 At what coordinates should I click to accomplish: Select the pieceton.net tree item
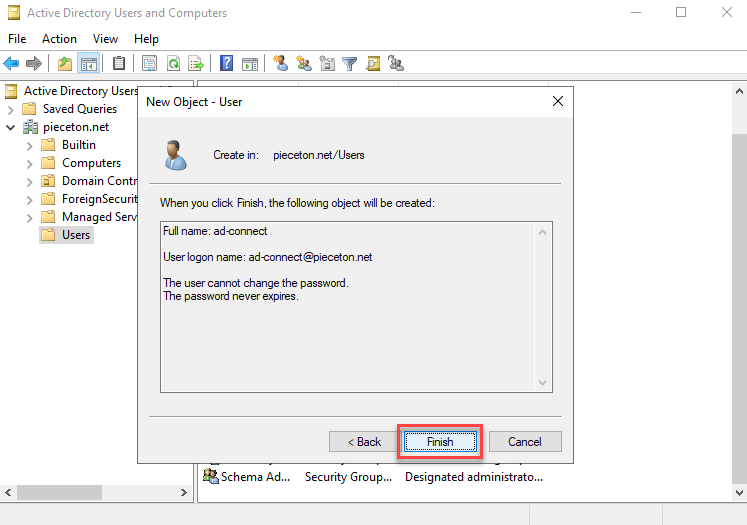pos(76,127)
